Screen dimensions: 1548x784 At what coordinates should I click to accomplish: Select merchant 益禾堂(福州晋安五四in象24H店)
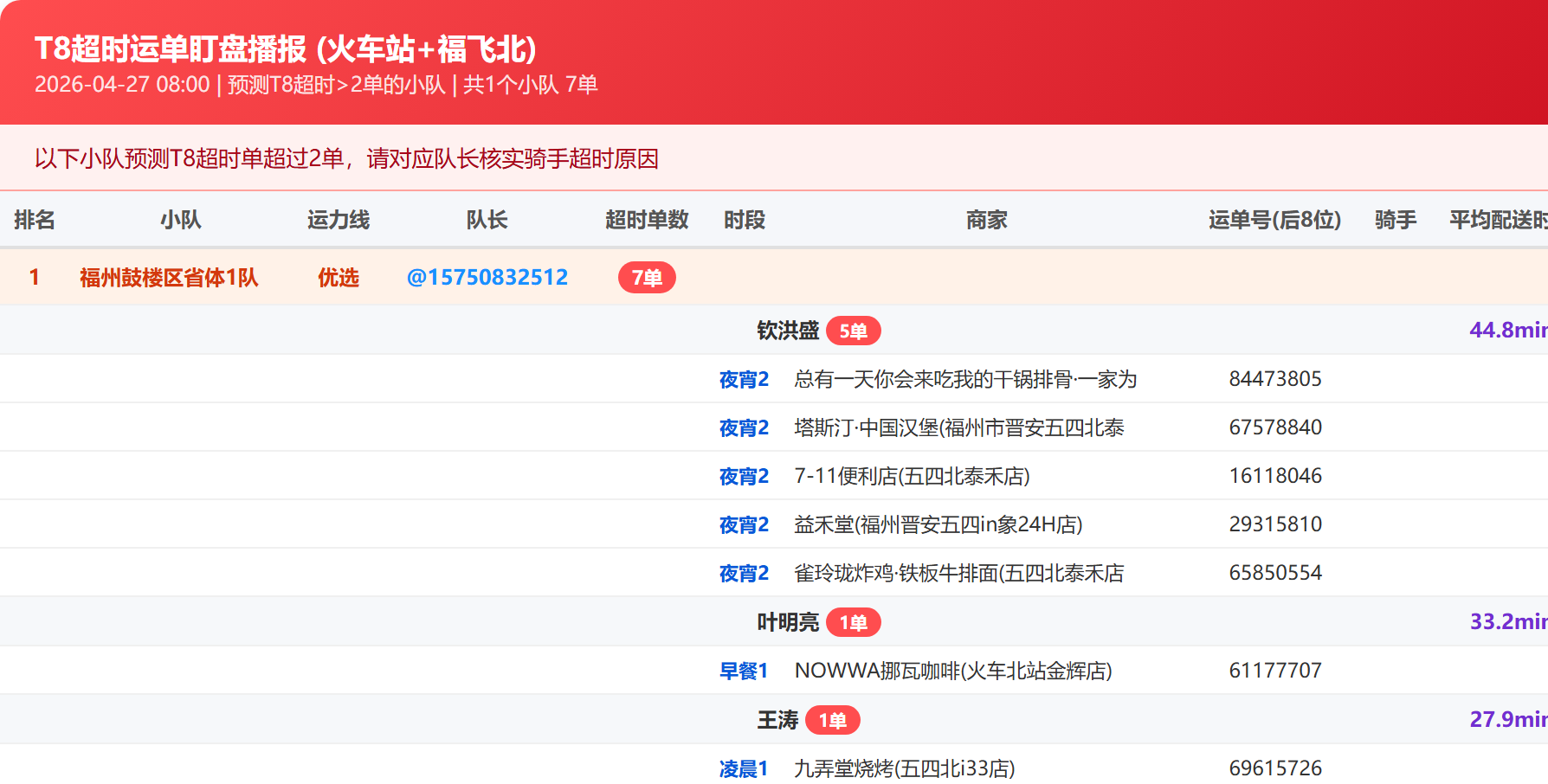coord(938,524)
